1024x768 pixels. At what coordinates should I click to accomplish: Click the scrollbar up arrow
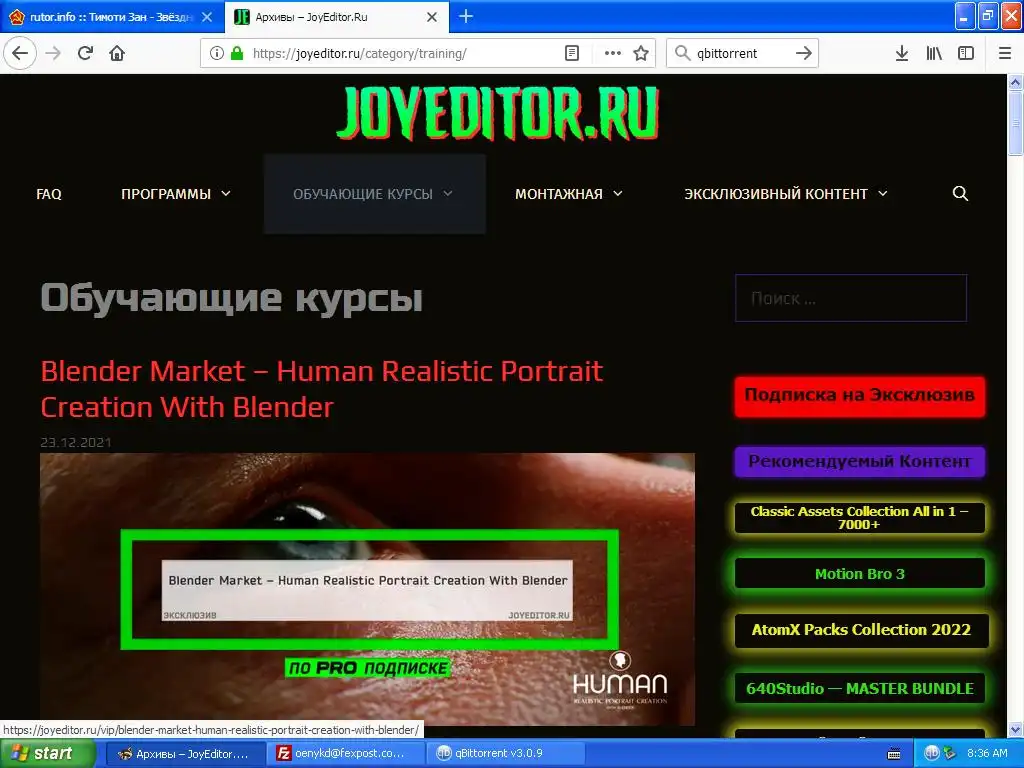click(x=1015, y=82)
